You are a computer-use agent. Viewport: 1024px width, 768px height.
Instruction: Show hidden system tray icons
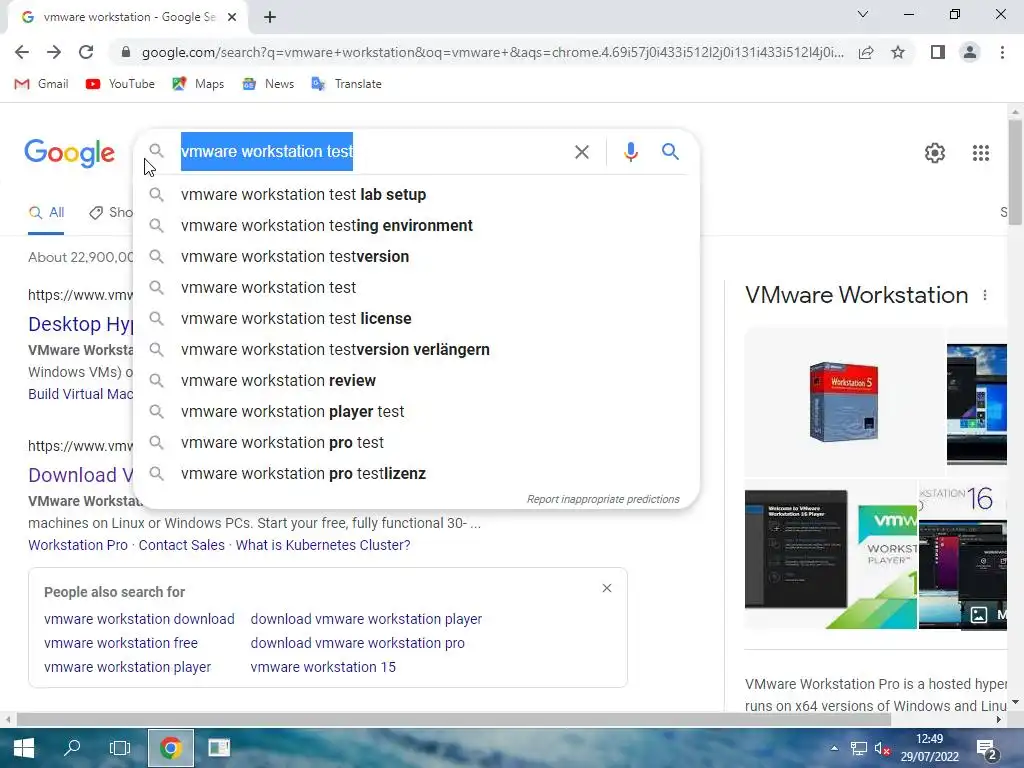[834, 748]
